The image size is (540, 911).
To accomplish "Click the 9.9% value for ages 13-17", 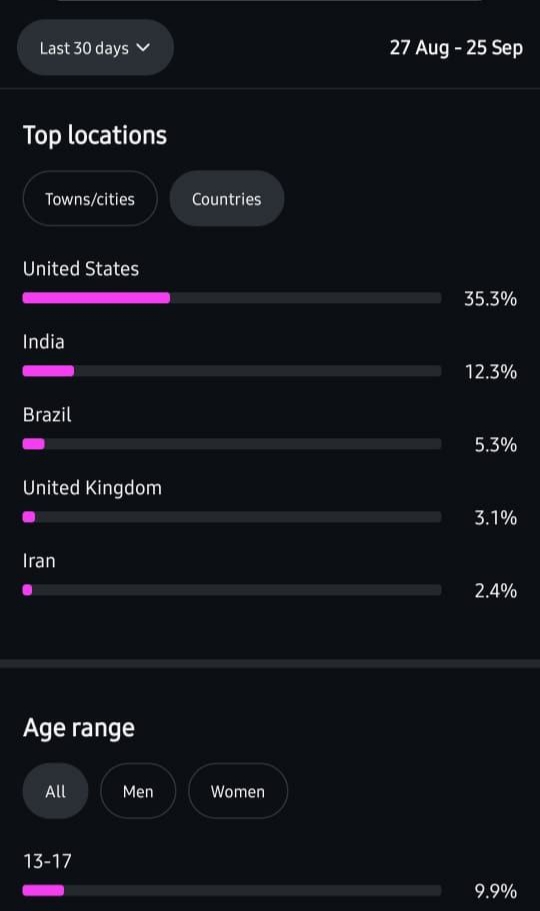I will (x=495, y=891).
